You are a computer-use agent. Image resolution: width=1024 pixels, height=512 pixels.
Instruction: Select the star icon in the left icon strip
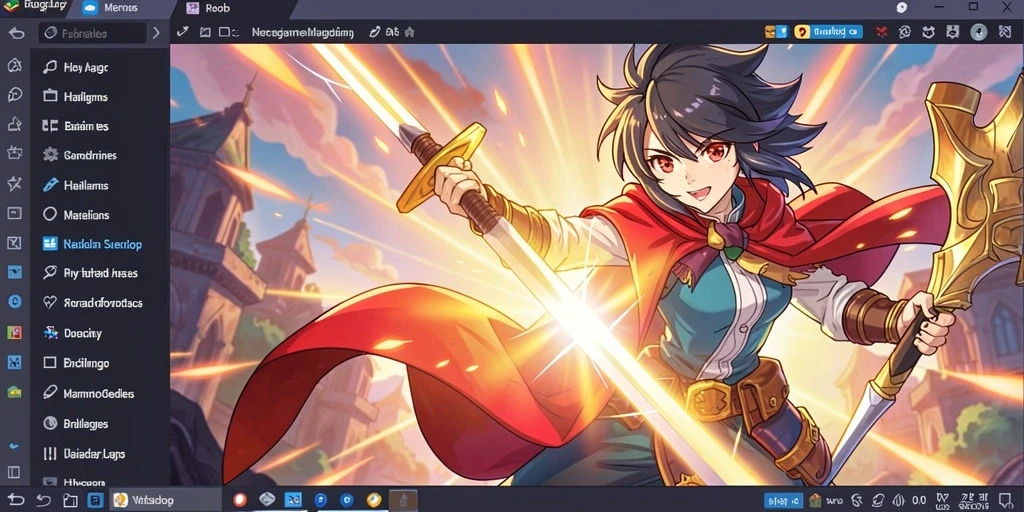(14, 183)
